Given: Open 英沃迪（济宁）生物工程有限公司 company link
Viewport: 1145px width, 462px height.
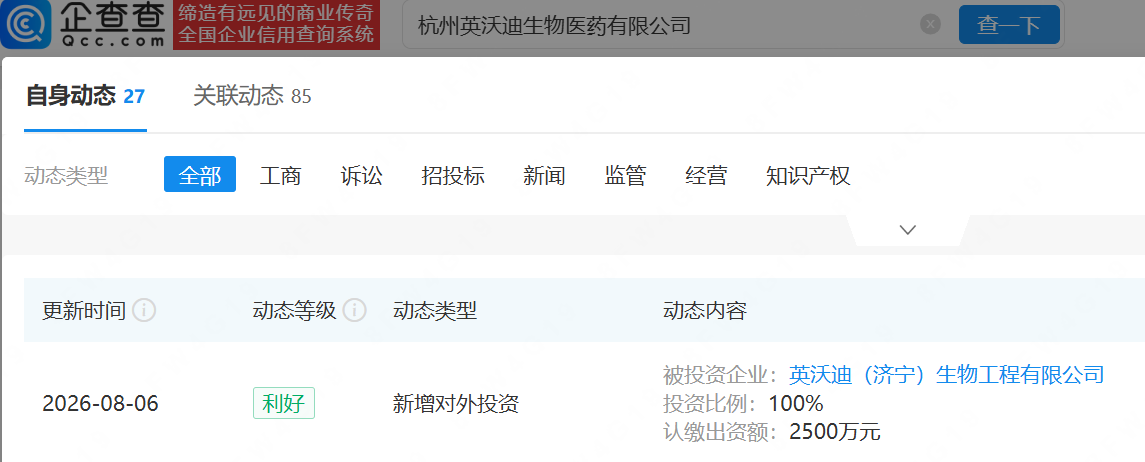Looking at the screenshot, I should tap(946, 375).
